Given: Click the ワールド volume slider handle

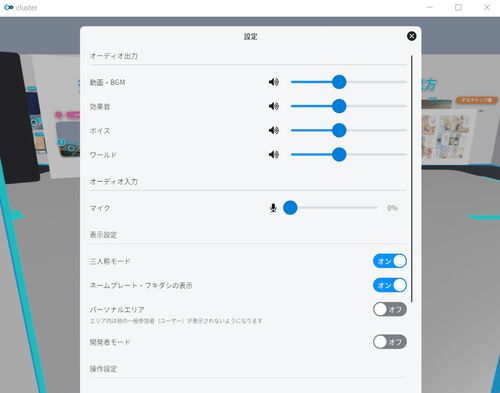Looking at the screenshot, I should (339, 155).
